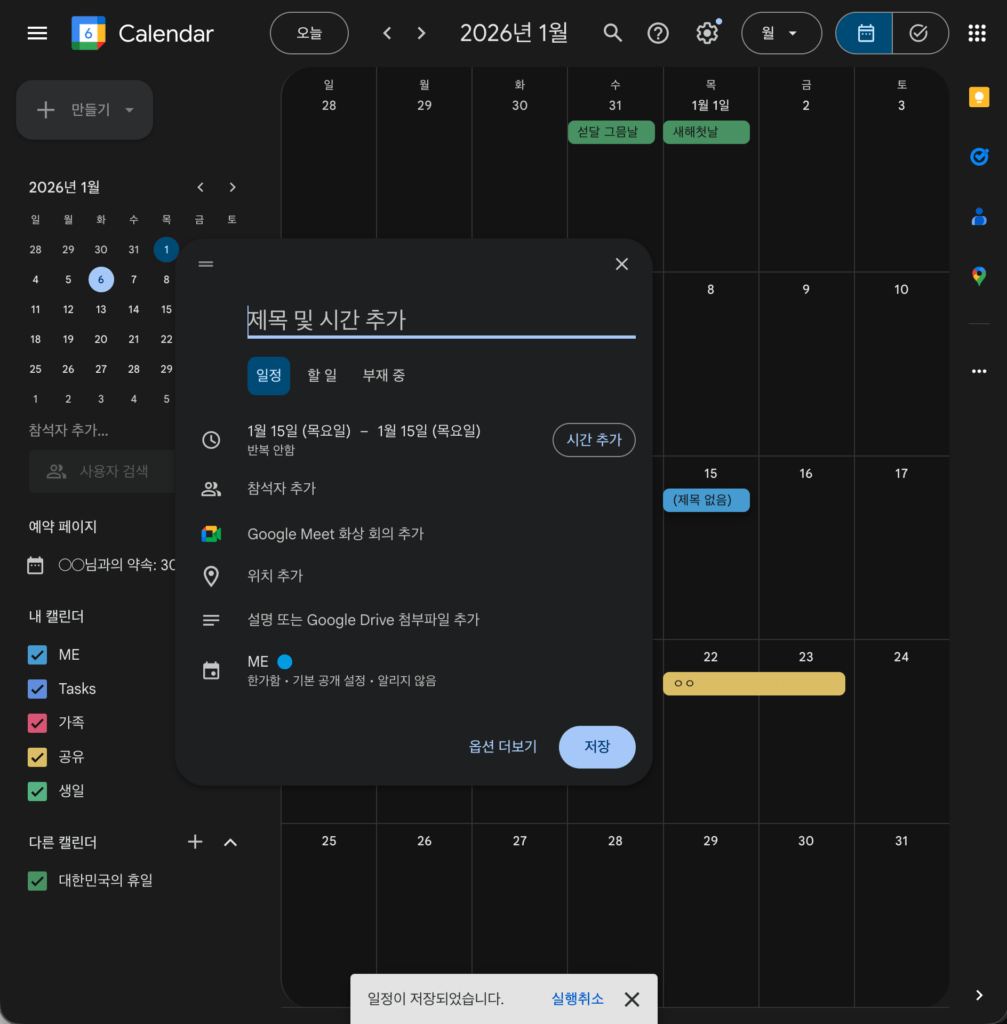This screenshot has height=1024, width=1007.
Task: Disable the 대한민국의 휴일 calendar
Action: [38, 881]
